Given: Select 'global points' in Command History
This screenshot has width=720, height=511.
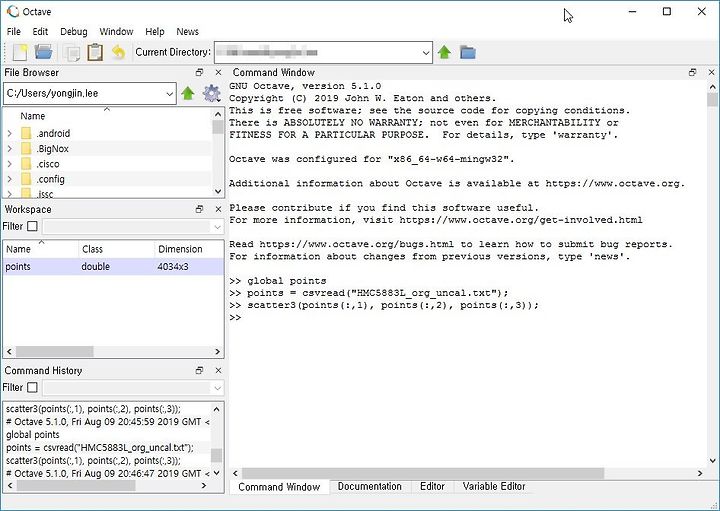Looking at the screenshot, I should click(x=33, y=434).
